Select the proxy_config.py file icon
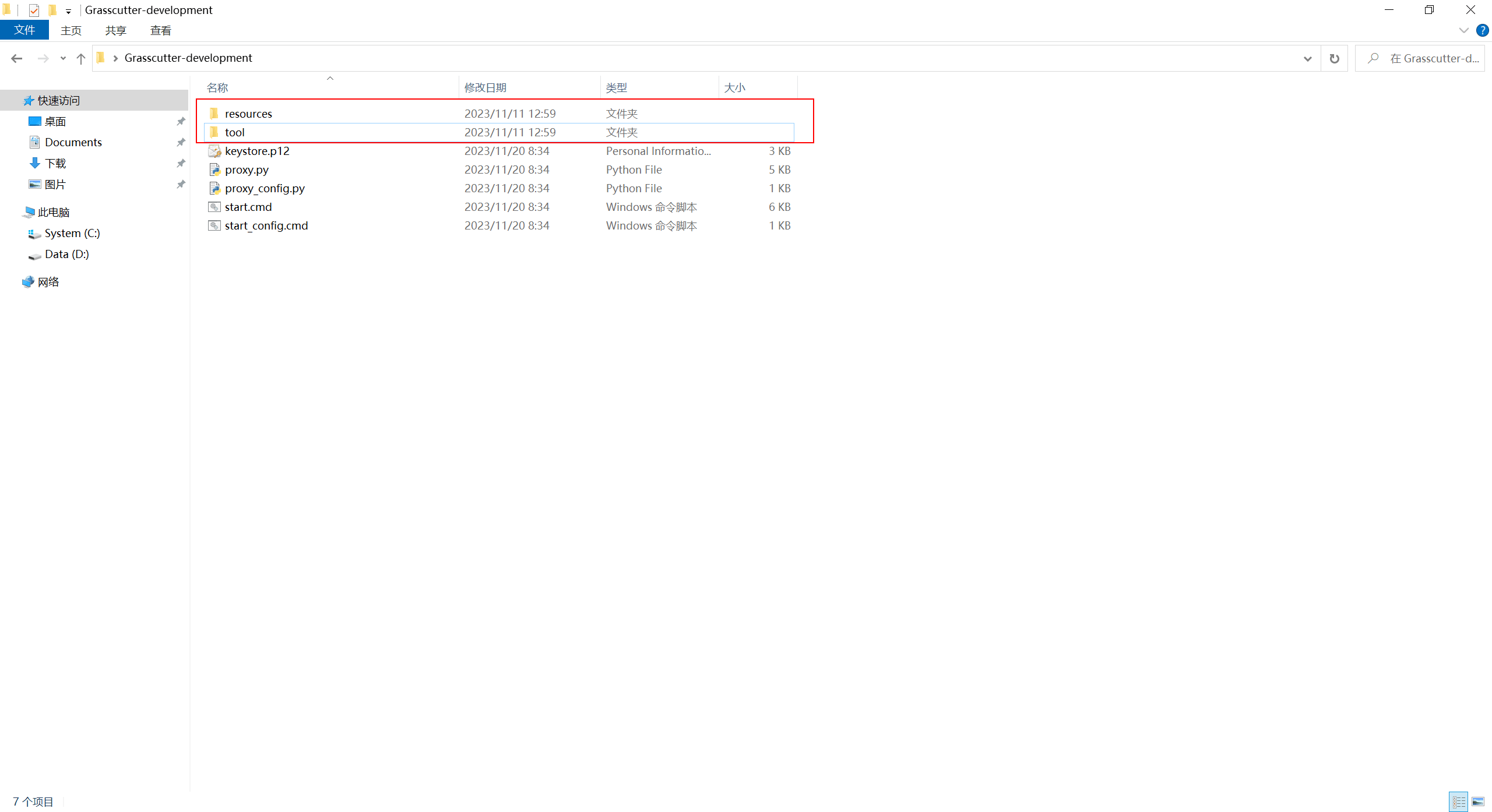Image resolution: width=1492 pixels, height=812 pixels. pos(214,189)
